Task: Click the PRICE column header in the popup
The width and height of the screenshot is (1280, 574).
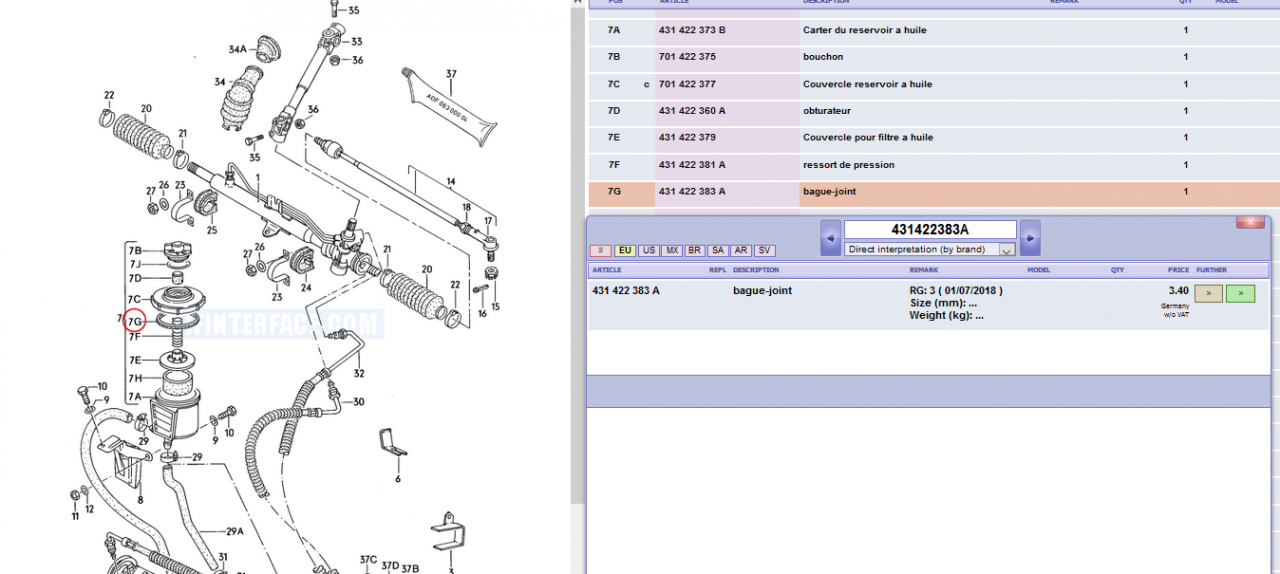Action: (1178, 270)
